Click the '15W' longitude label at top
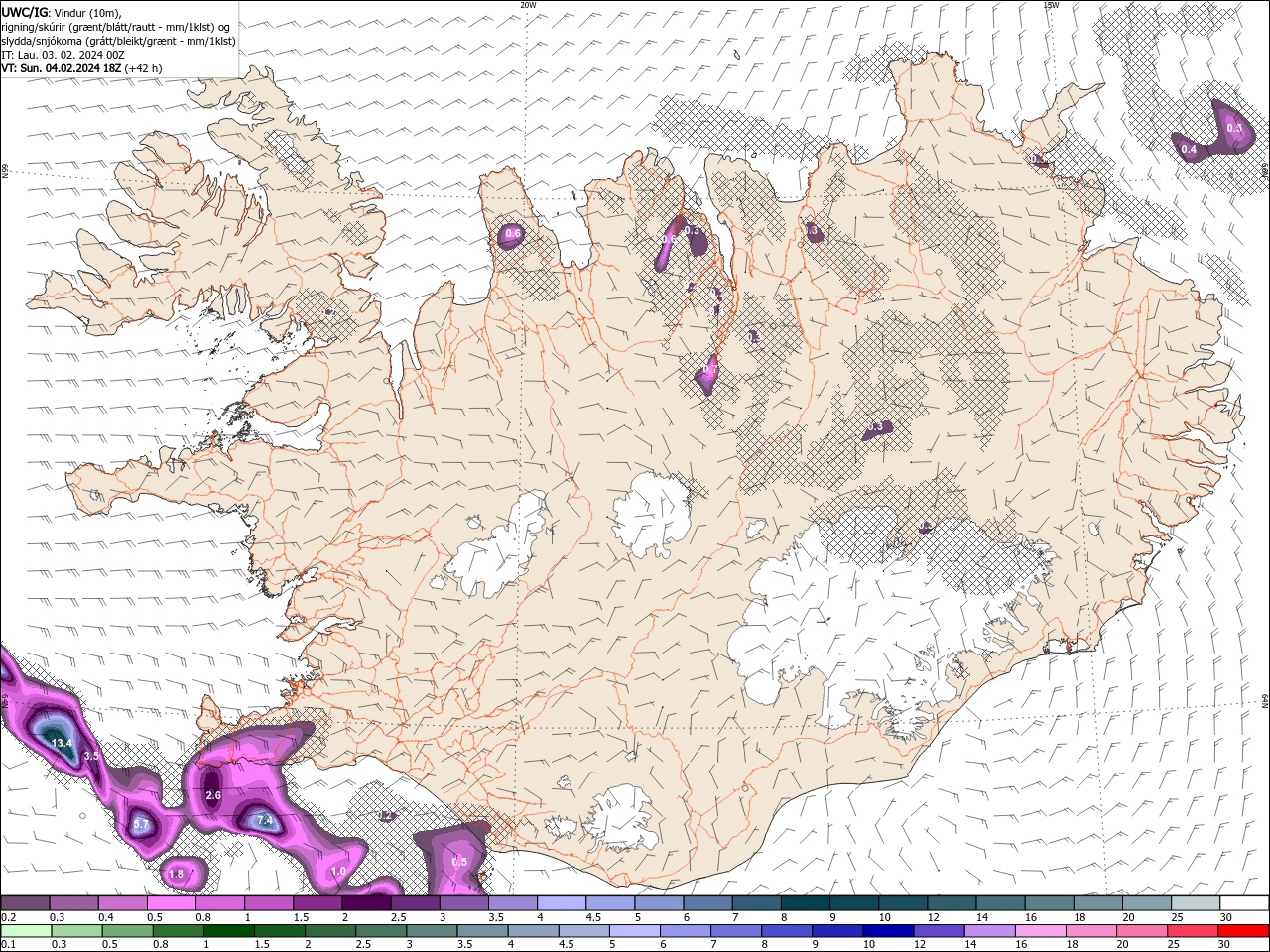 click(x=1051, y=5)
